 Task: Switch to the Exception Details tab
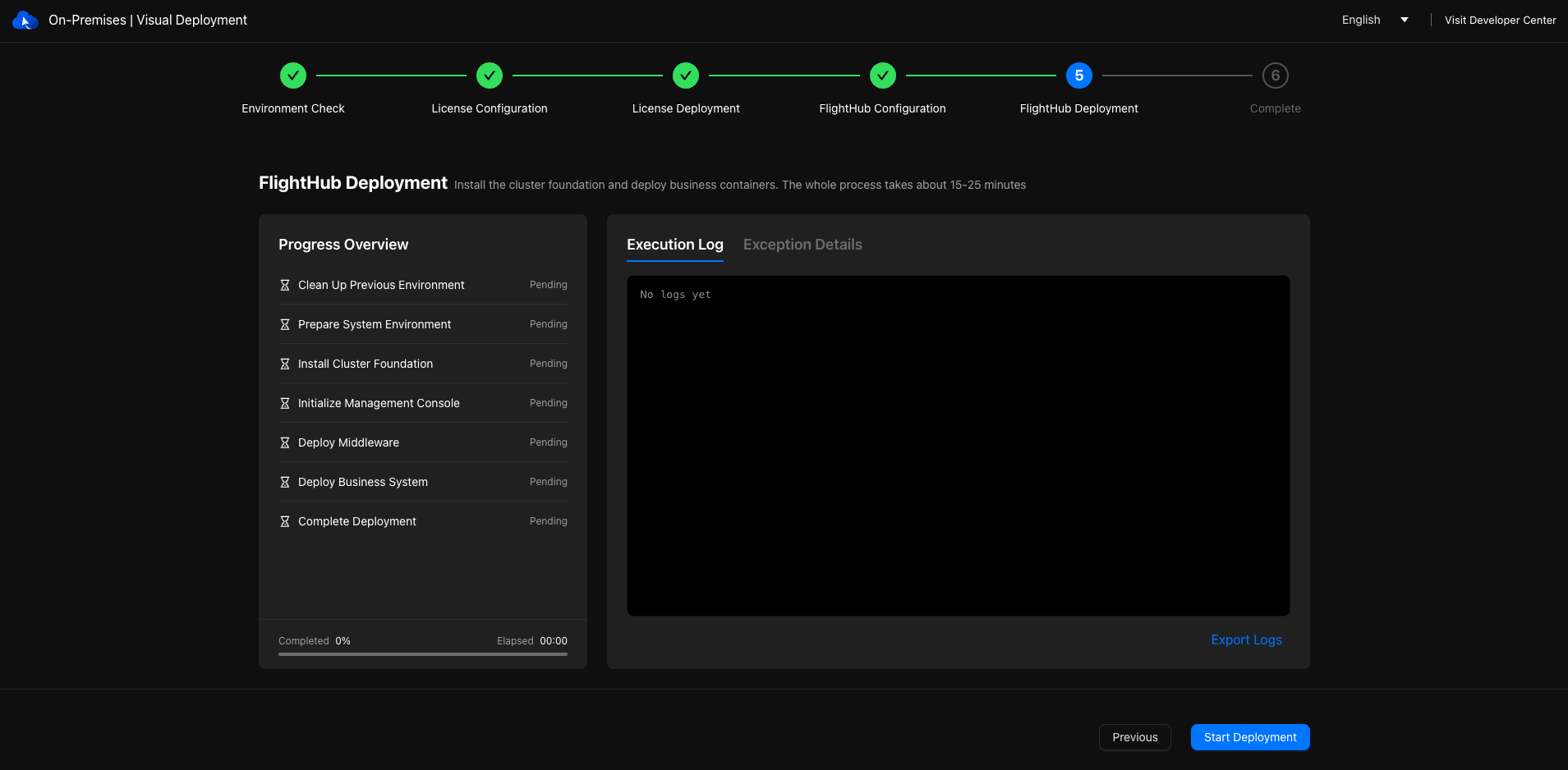click(802, 245)
